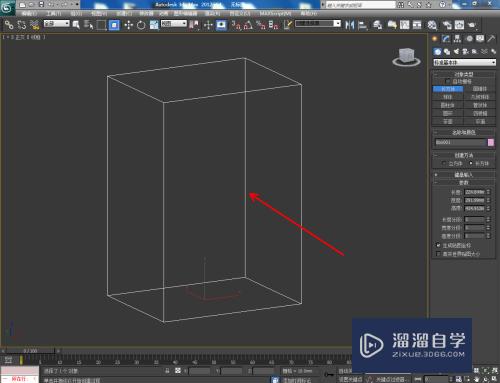Click the time slider at frame 0/100
The width and height of the screenshot is (500, 383).
tap(30, 351)
